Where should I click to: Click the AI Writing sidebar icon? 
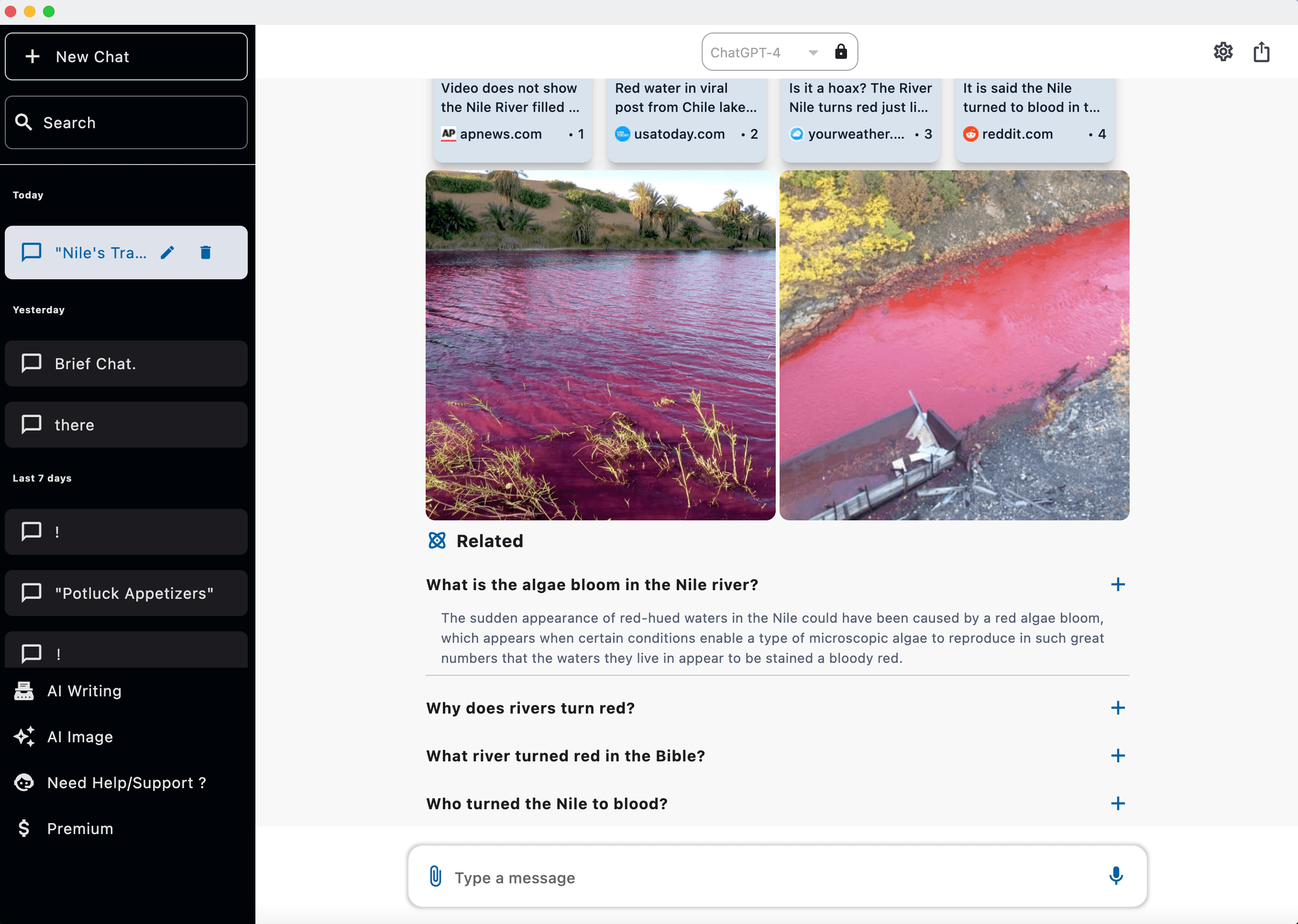click(25, 690)
